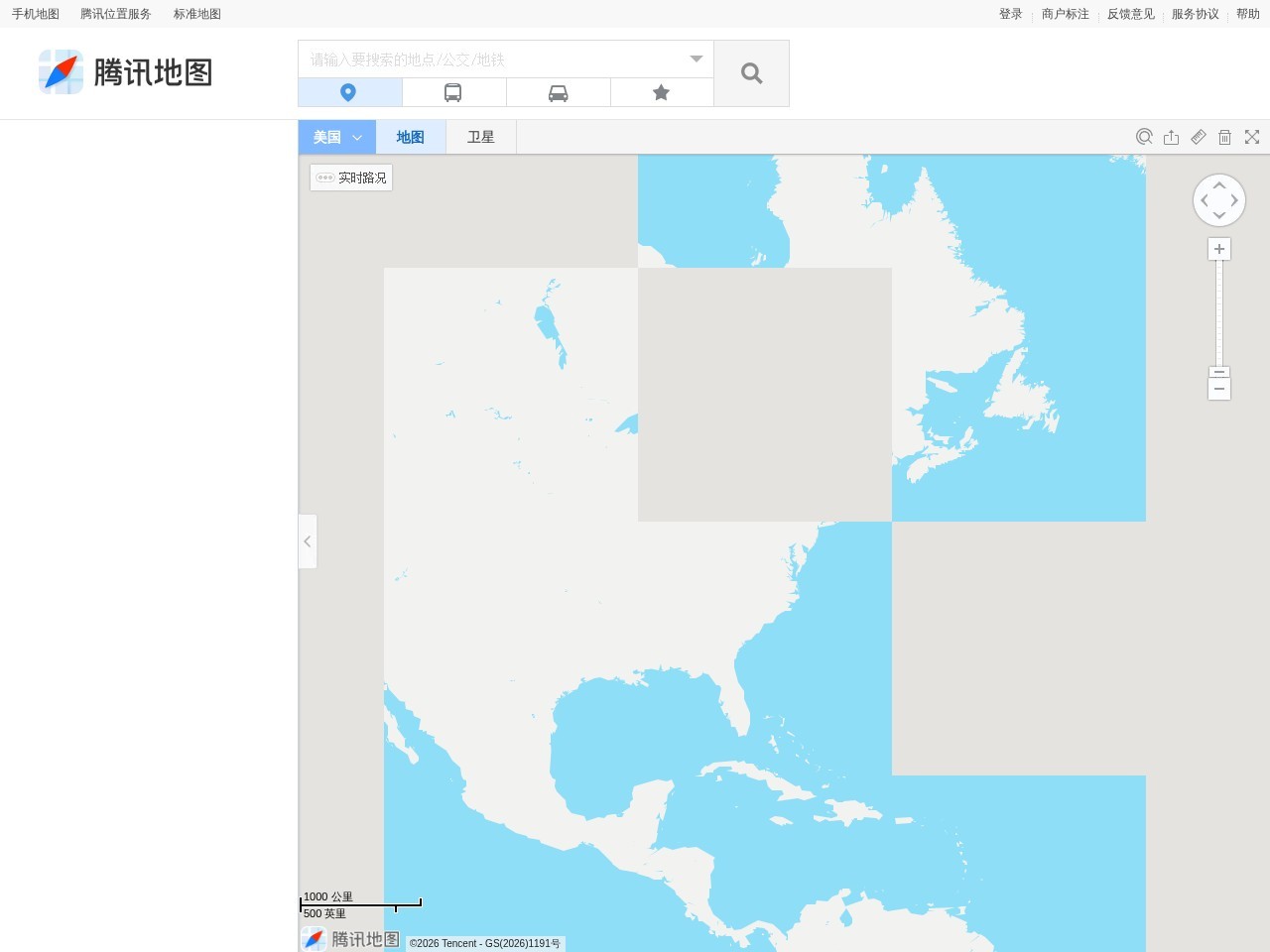This screenshot has height=952, width=1270.
Task: Open 反馈意见 feedback link
Action: click(x=1131, y=14)
